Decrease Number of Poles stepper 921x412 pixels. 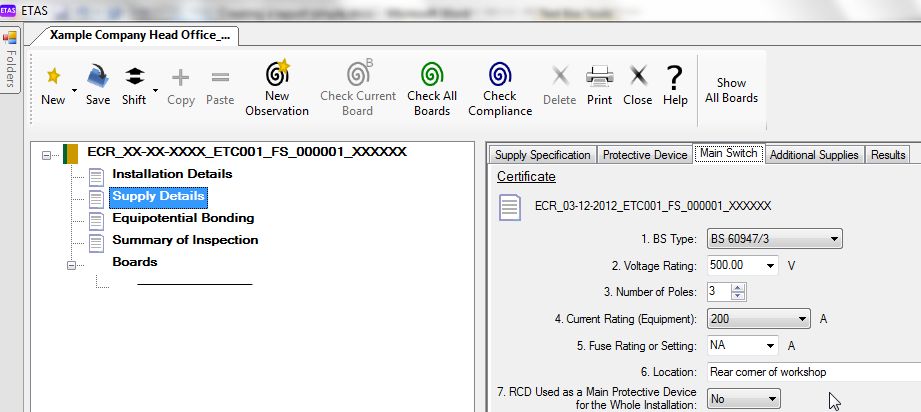739,296
